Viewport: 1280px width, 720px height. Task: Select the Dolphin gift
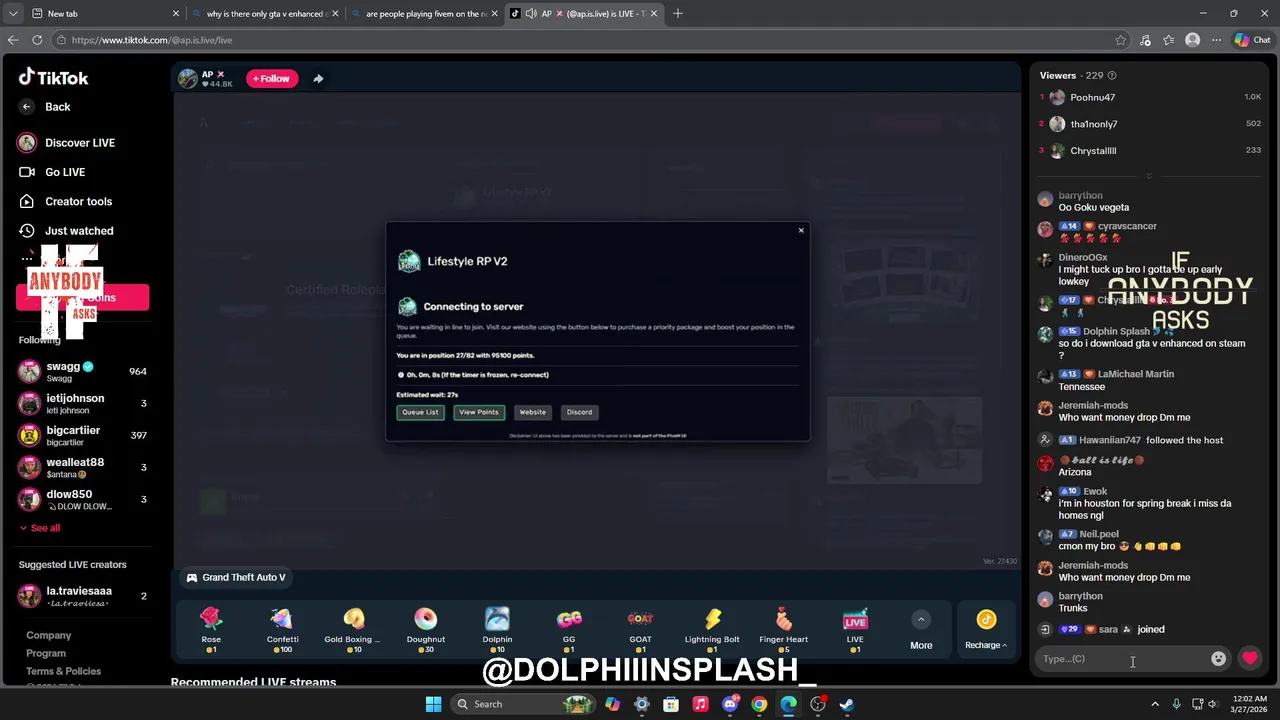497,629
